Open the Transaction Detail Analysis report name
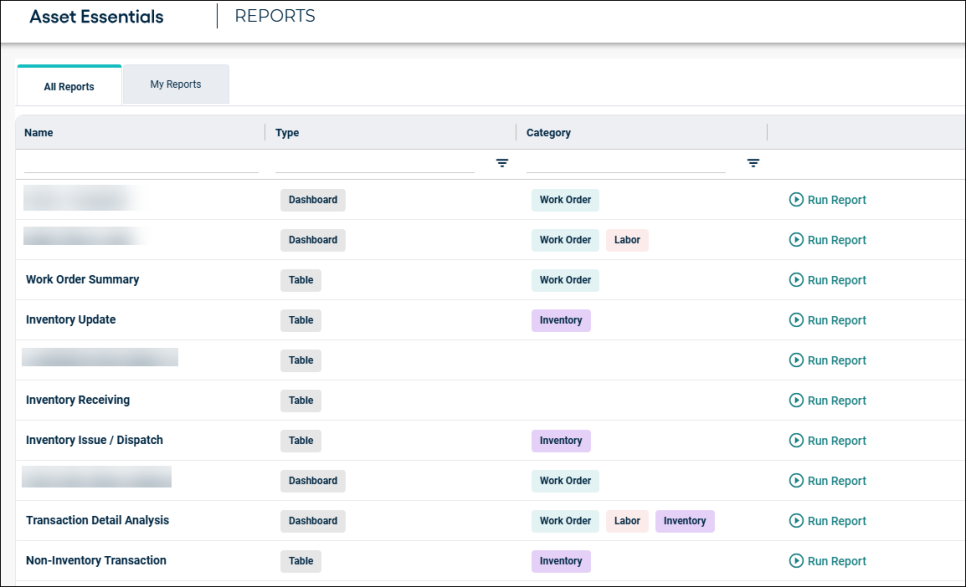The width and height of the screenshot is (966, 587). (97, 521)
